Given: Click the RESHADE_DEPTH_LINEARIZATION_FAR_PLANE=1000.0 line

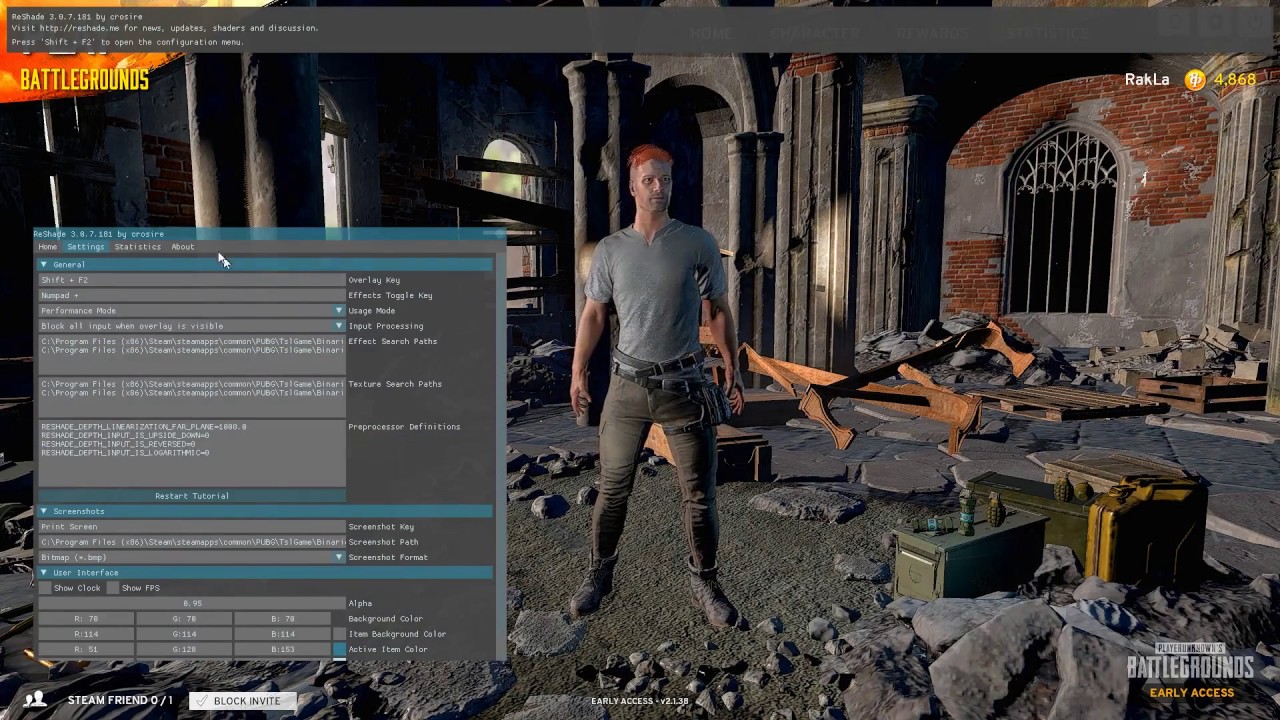Looking at the screenshot, I should 143,427.
